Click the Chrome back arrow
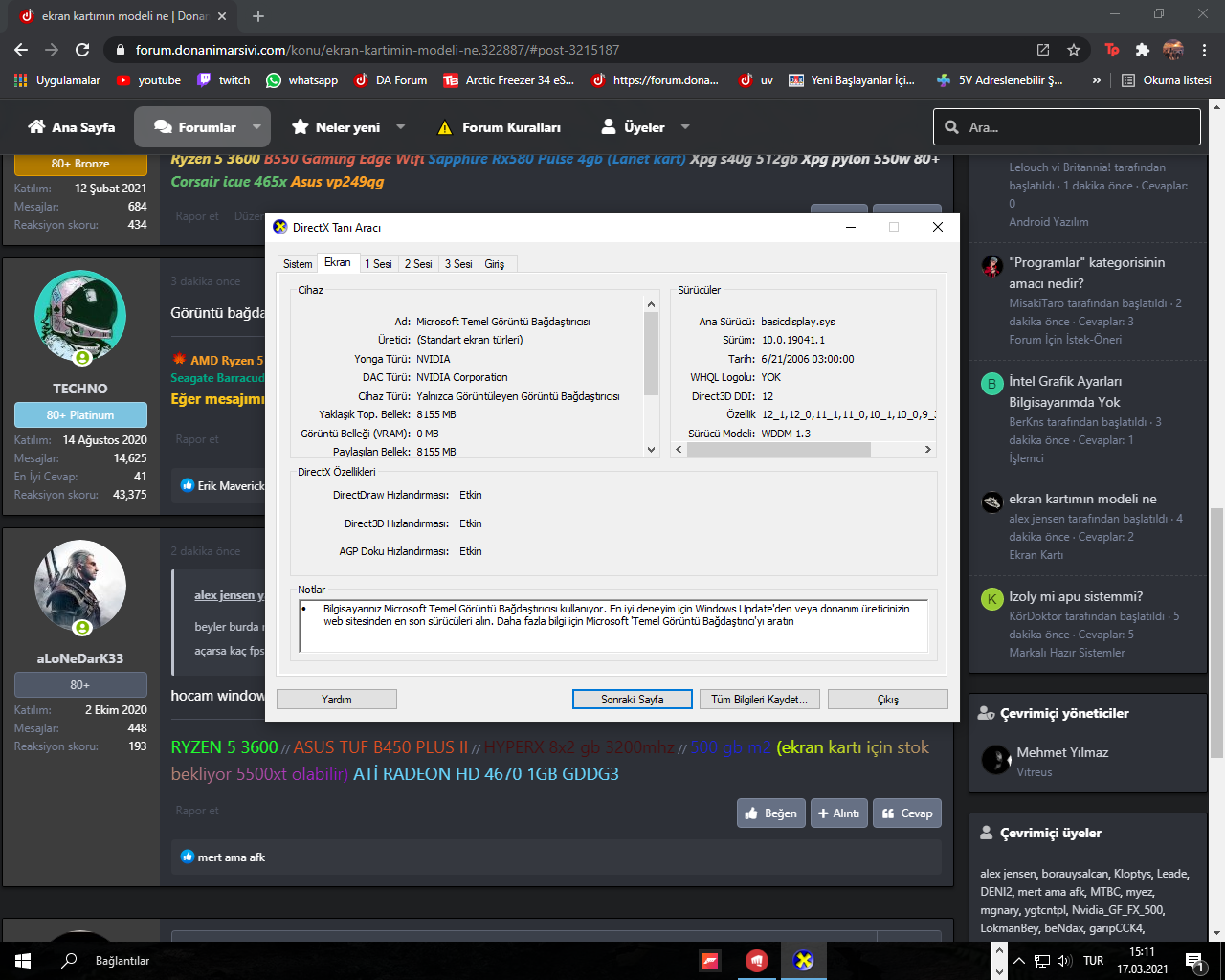 click(x=21, y=50)
